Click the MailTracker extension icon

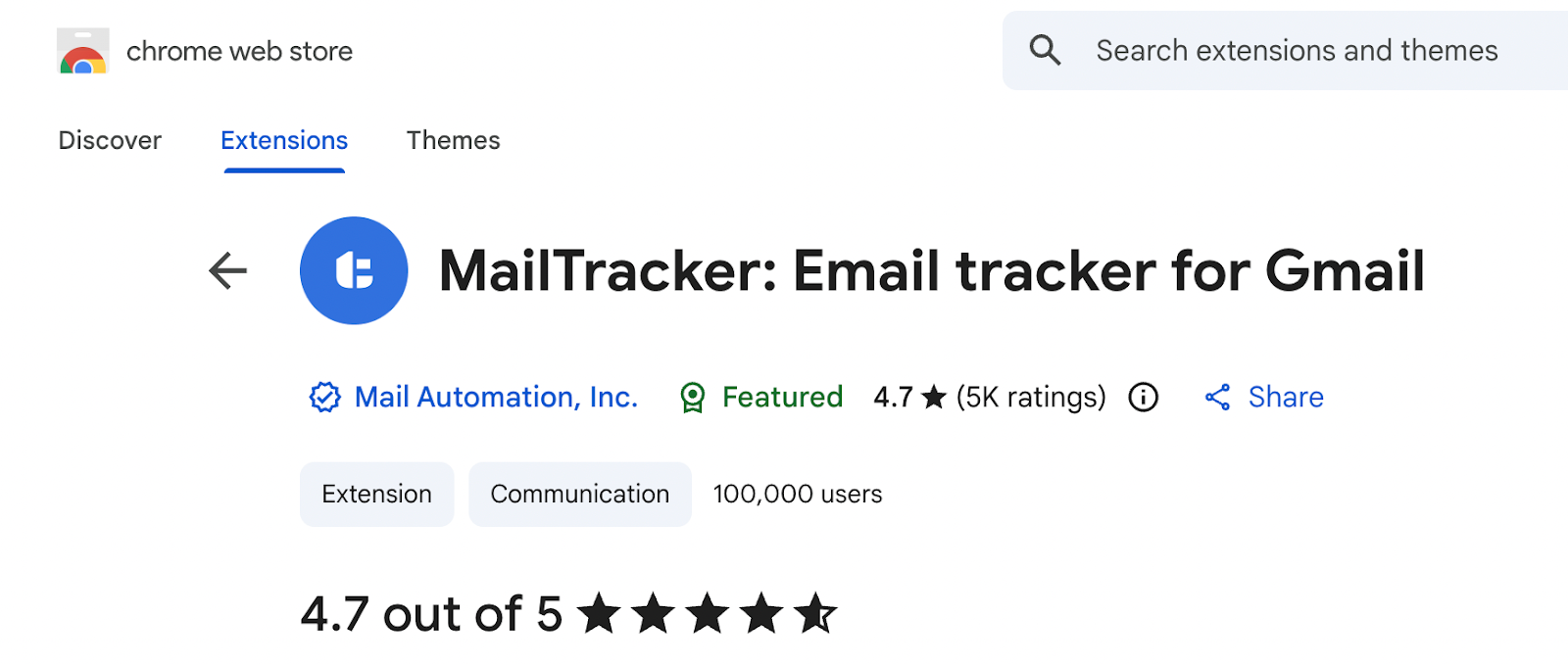[x=354, y=270]
